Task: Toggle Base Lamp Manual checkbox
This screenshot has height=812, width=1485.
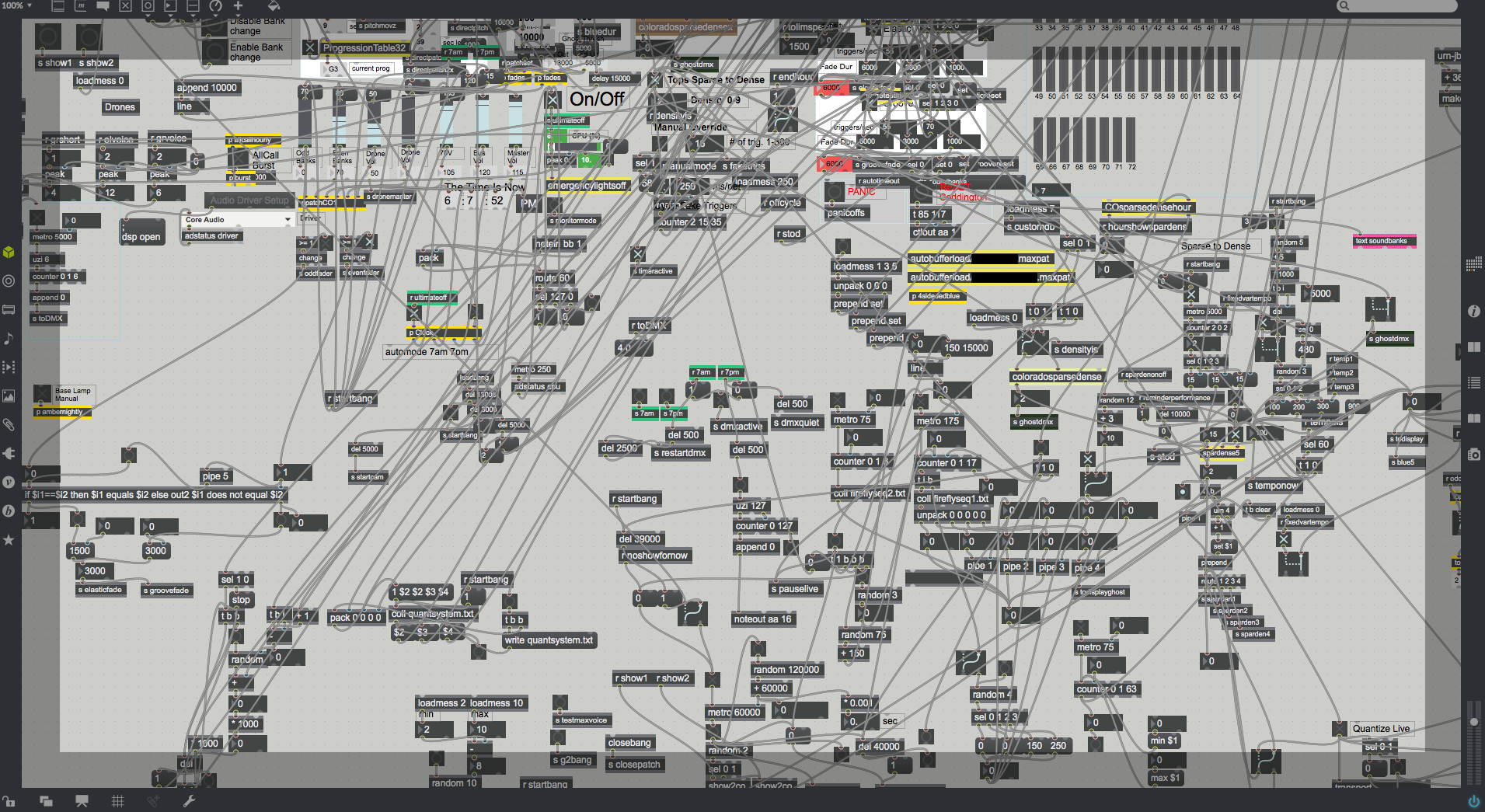Action: (42, 393)
